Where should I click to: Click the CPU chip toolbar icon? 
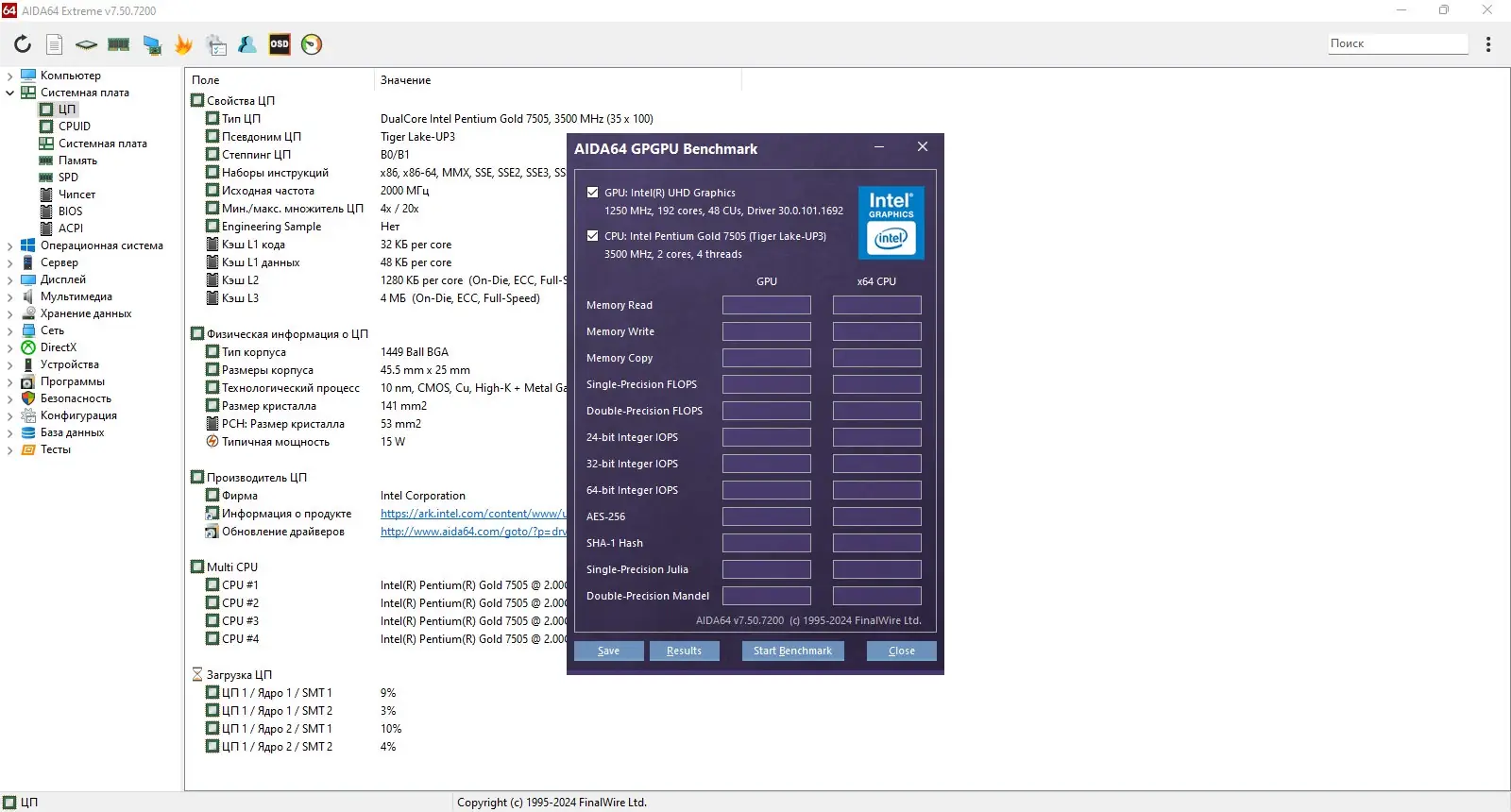(x=86, y=44)
